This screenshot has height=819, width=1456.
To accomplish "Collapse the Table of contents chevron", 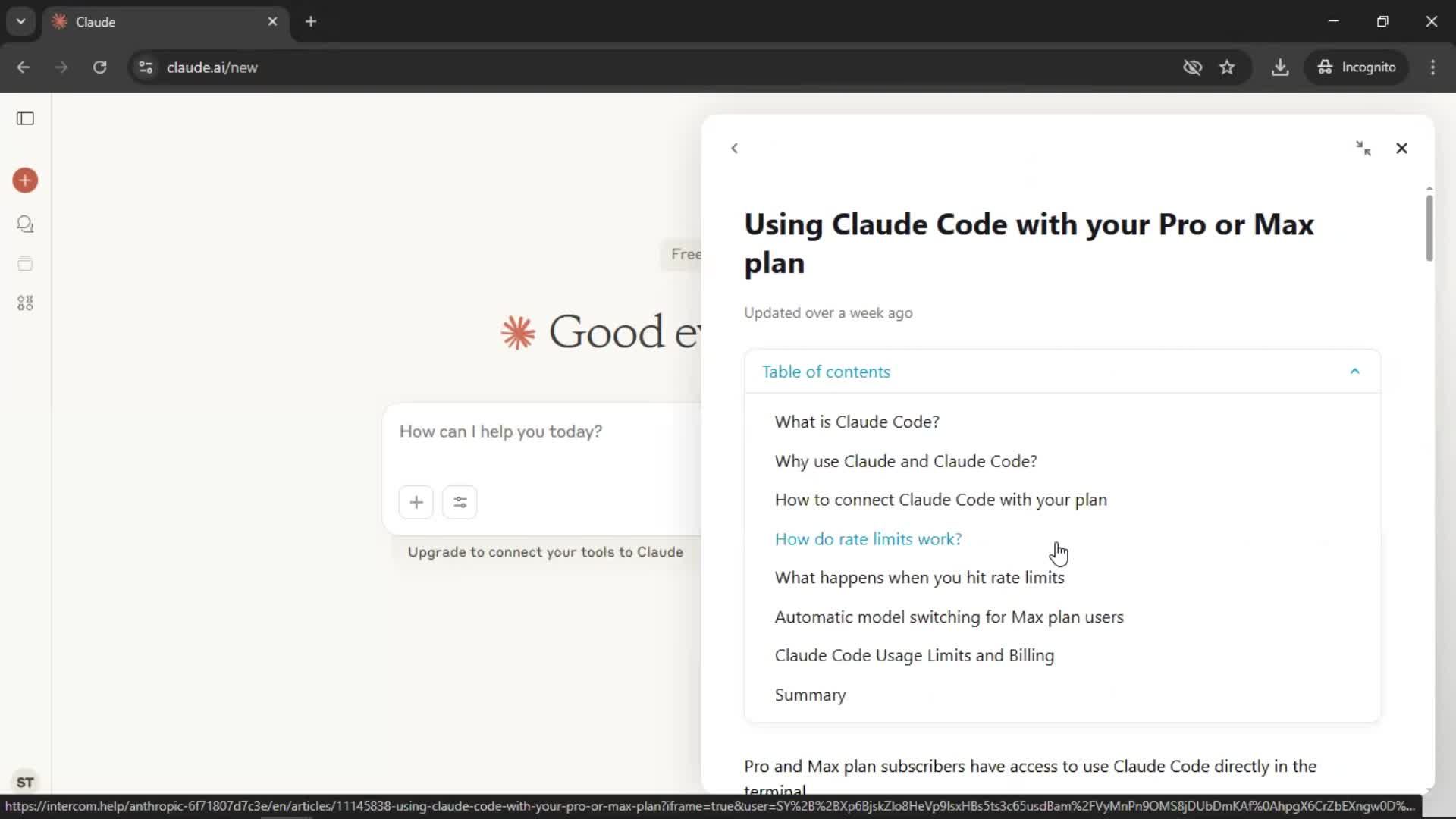I will (1355, 372).
